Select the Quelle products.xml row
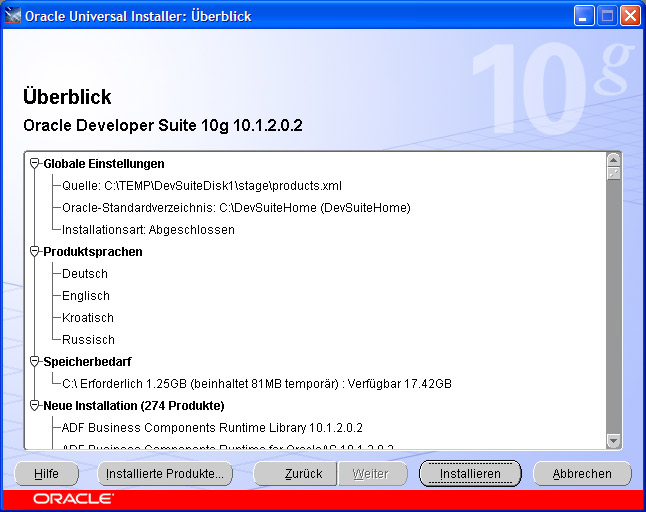The image size is (646, 512). pyautogui.click(x=202, y=186)
